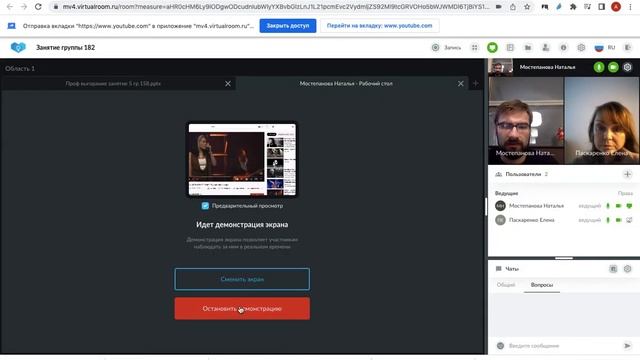
Task: Click the virtualroom address bar URL
Action: (276, 7)
